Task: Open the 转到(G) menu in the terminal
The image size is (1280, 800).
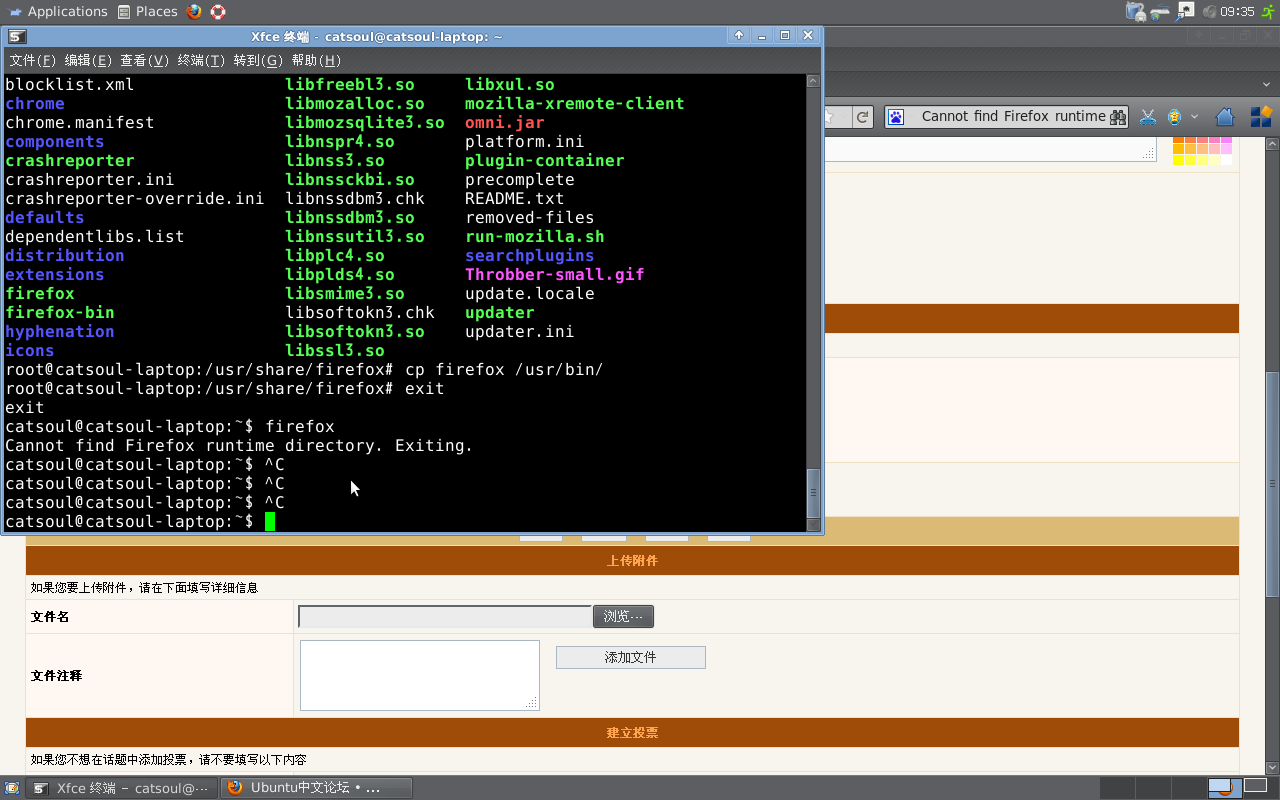Action: pyautogui.click(x=258, y=61)
